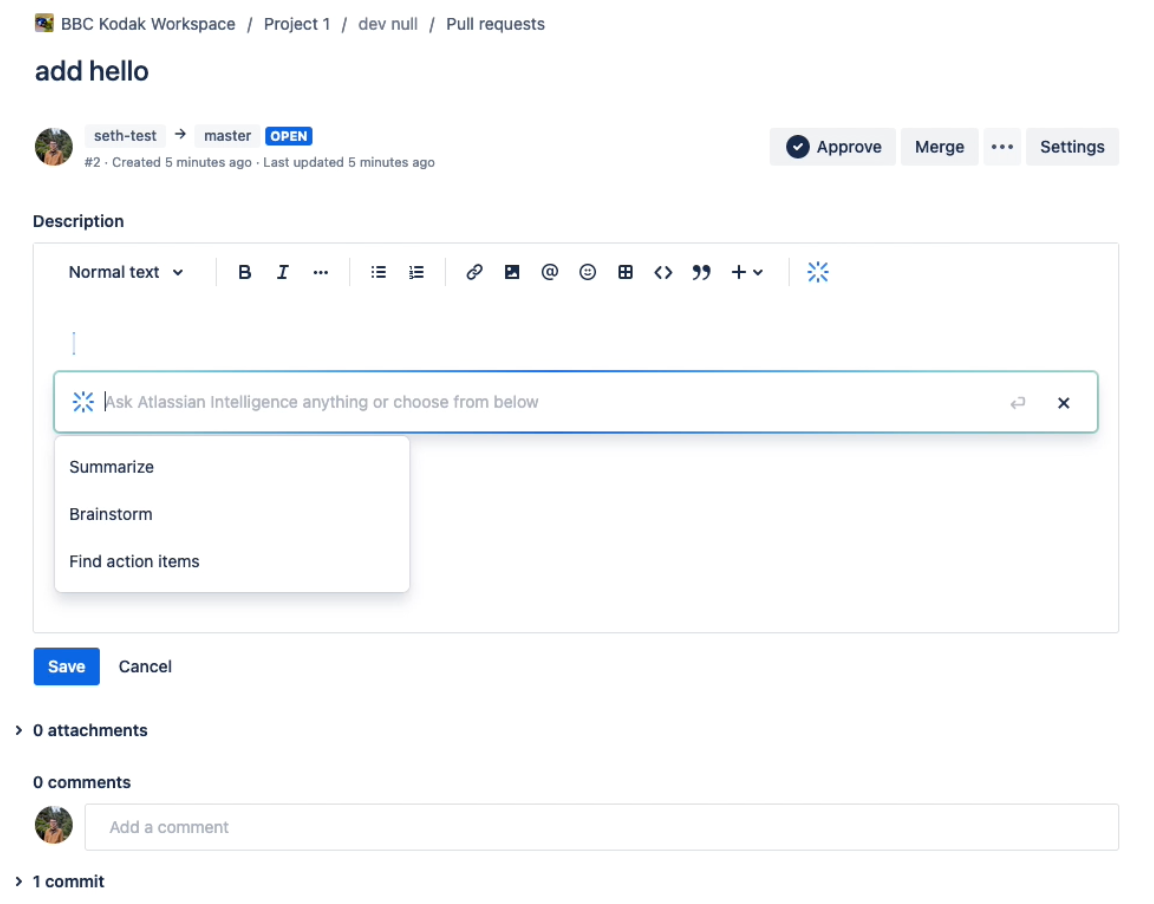Image resolution: width=1154 pixels, height=904 pixels.
Task: Open pull request more actions menu
Action: (1002, 146)
